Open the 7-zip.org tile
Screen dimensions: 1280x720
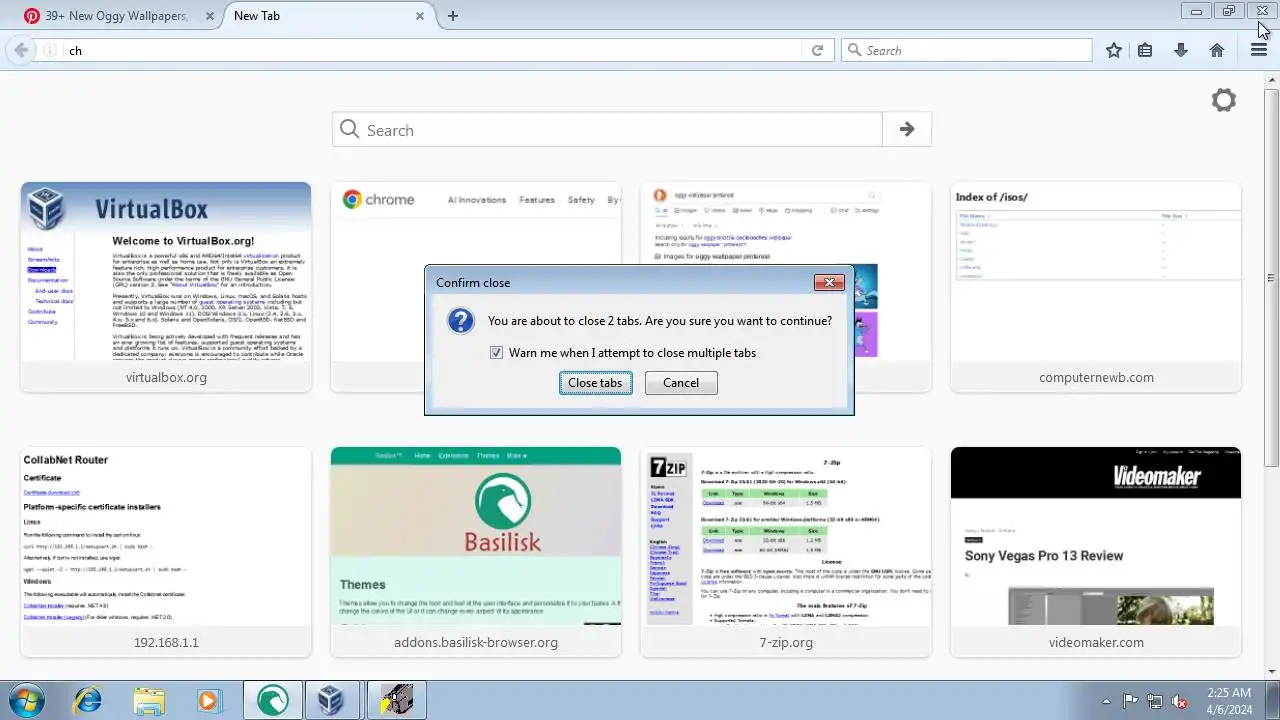coord(786,552)
